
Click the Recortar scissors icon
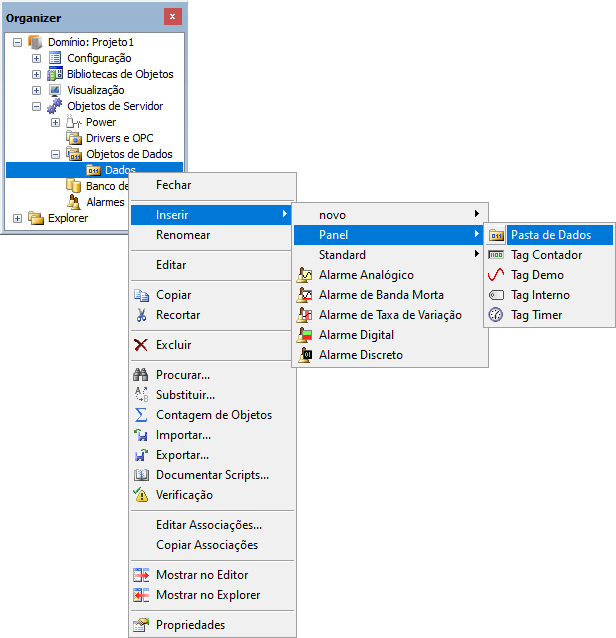(141, 315)
